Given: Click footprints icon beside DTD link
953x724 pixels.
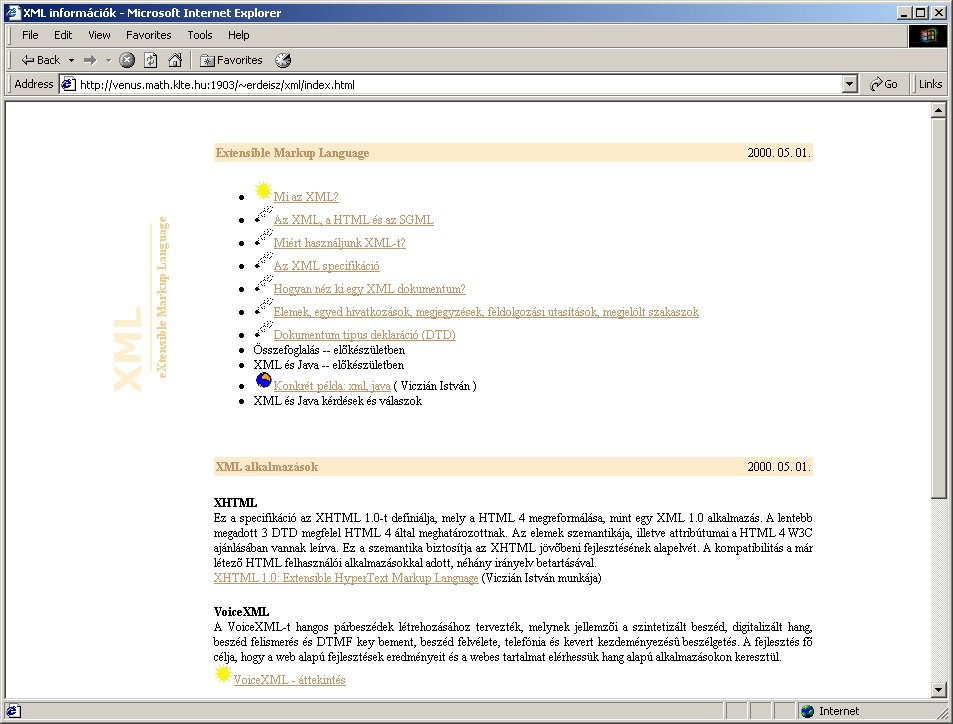Looking at the screenshot, I should click(x=263, y=330).
